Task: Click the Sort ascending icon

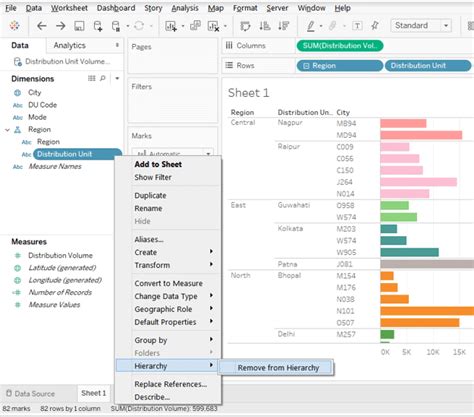Action: (x=265, y=26)
